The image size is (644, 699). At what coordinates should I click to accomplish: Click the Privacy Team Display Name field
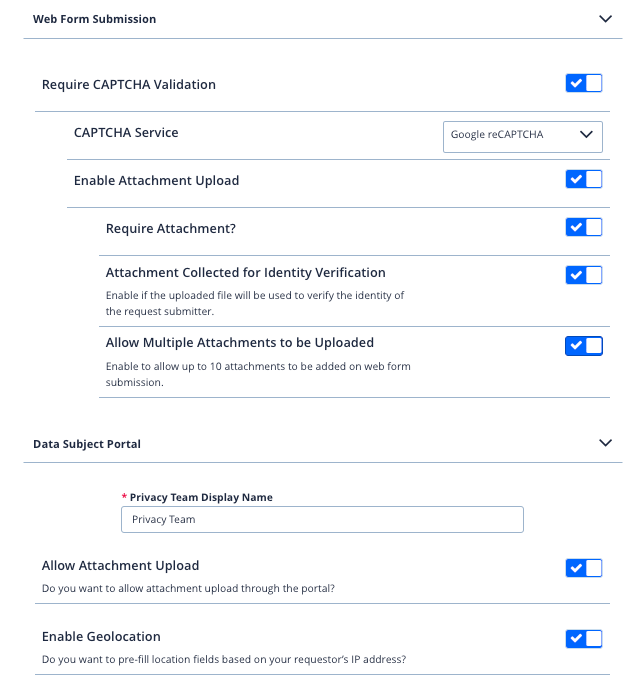[321, 519]
